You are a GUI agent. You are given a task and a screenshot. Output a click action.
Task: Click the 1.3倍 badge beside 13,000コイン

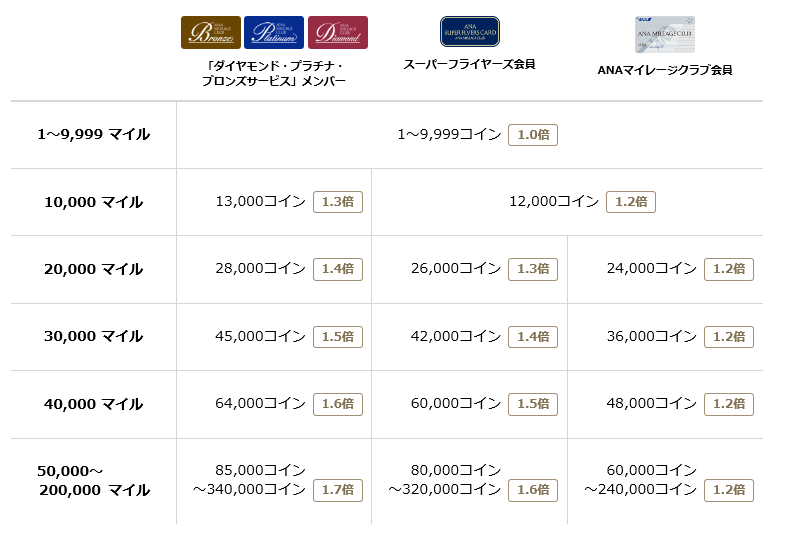(x=338, y=202)
